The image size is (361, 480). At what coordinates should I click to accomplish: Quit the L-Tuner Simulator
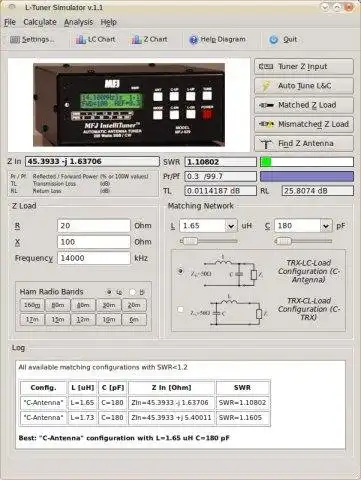[x=283, y=40]
